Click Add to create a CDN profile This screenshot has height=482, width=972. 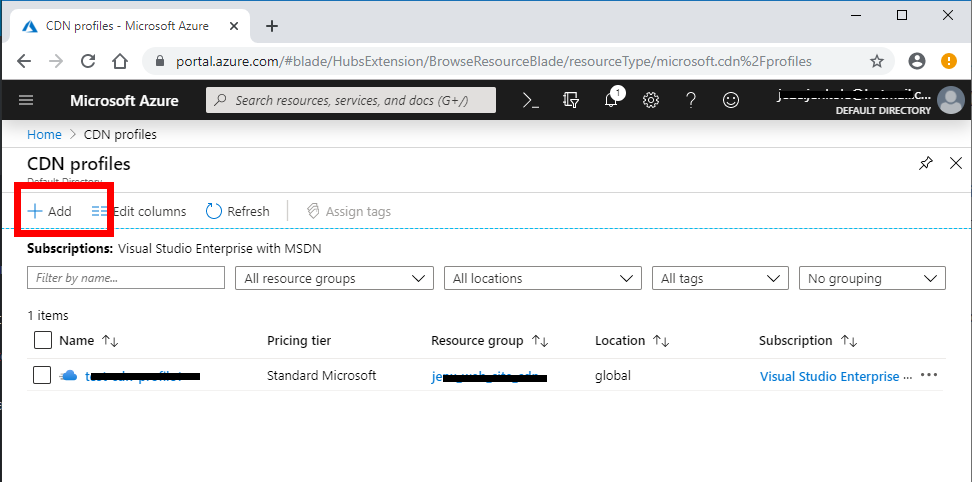(50, 211)
